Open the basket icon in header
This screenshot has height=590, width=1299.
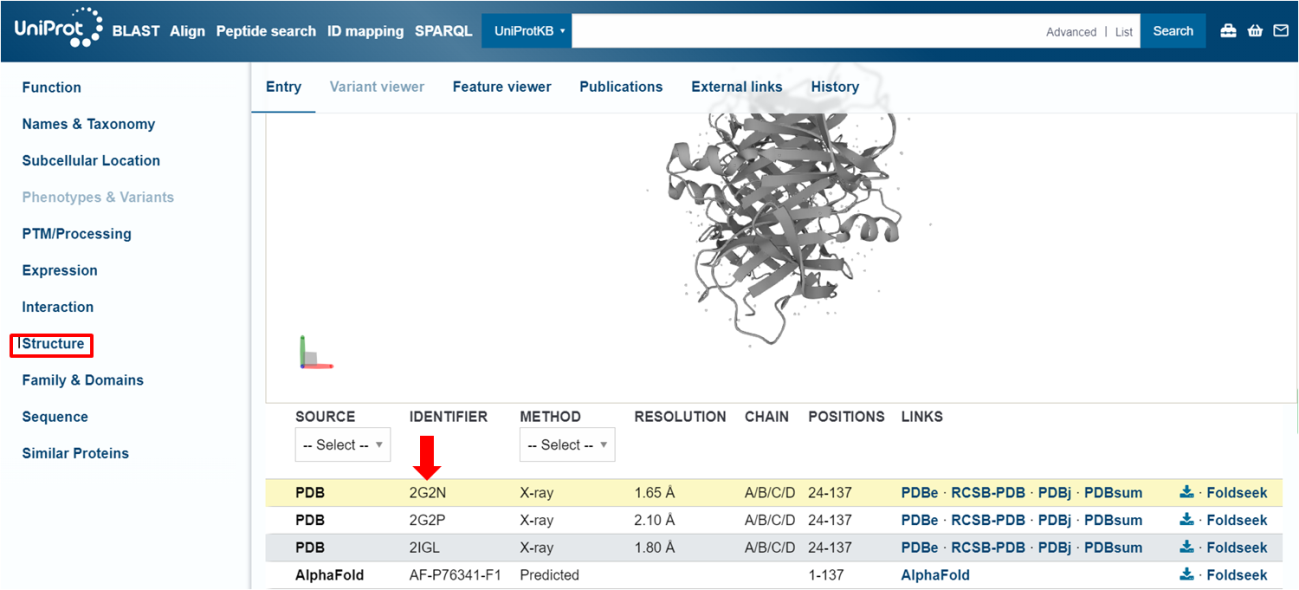(x=1255, y=31)
